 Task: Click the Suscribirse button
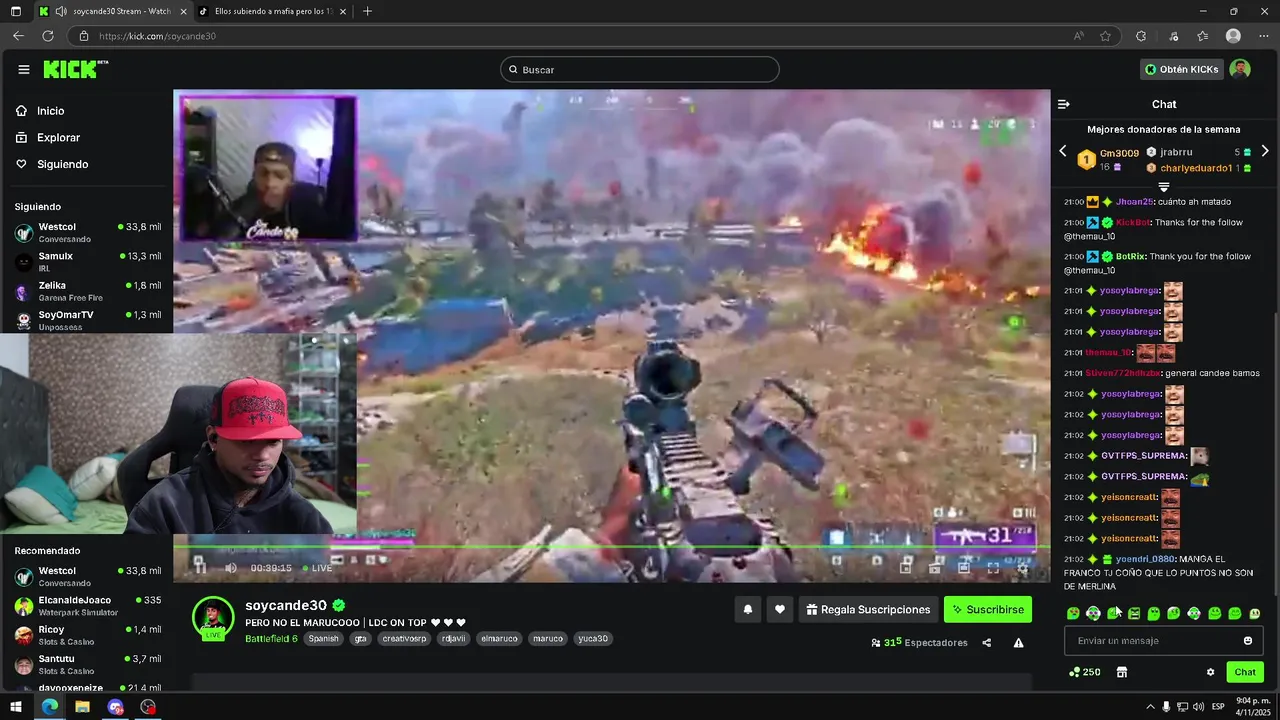pos(988,609)
